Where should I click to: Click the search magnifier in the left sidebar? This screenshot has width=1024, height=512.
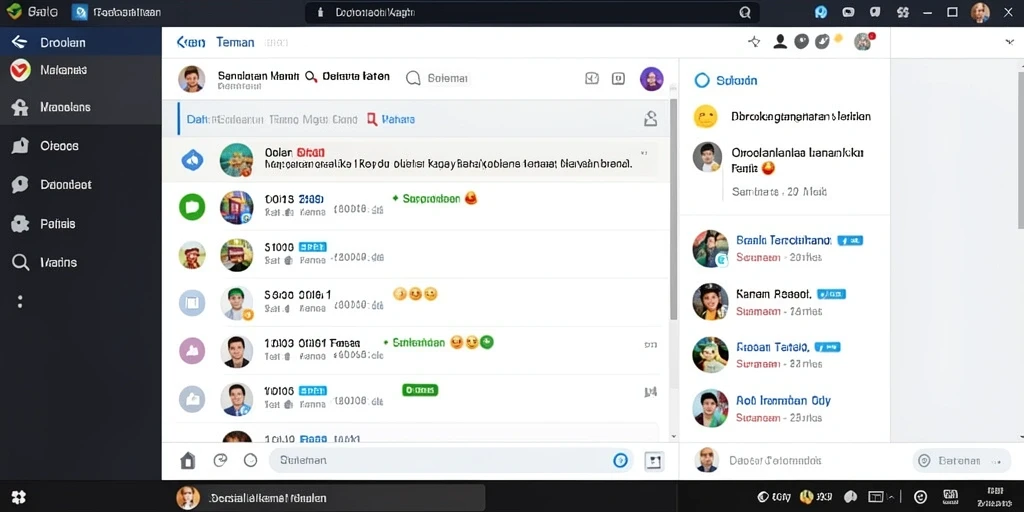tap(20, 263)
